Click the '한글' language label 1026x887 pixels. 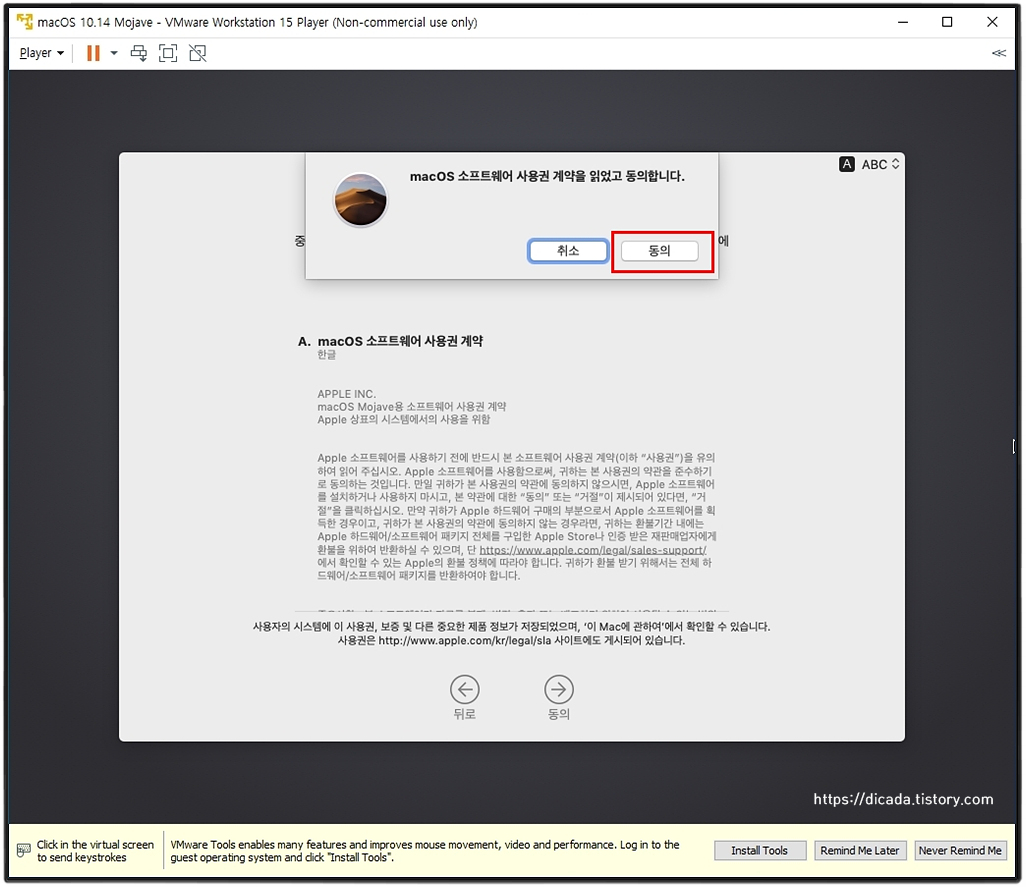[x=327, y=355]
